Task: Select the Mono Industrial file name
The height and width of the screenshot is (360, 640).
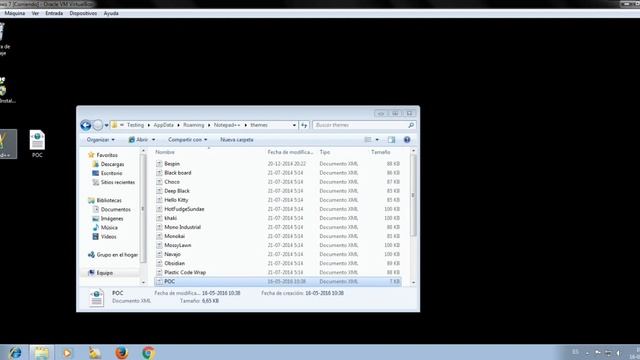Action: pyautogui.click(x=182, y=227)
